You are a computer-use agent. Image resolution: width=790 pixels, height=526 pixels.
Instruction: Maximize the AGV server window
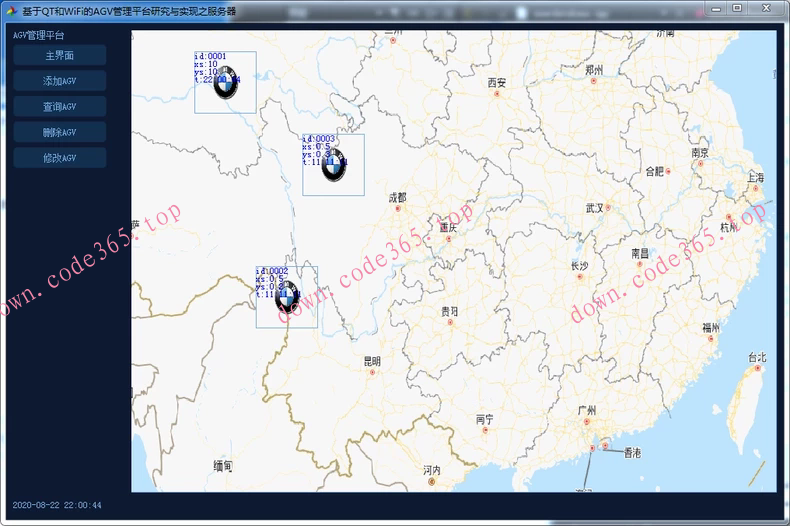pos(737,8)
